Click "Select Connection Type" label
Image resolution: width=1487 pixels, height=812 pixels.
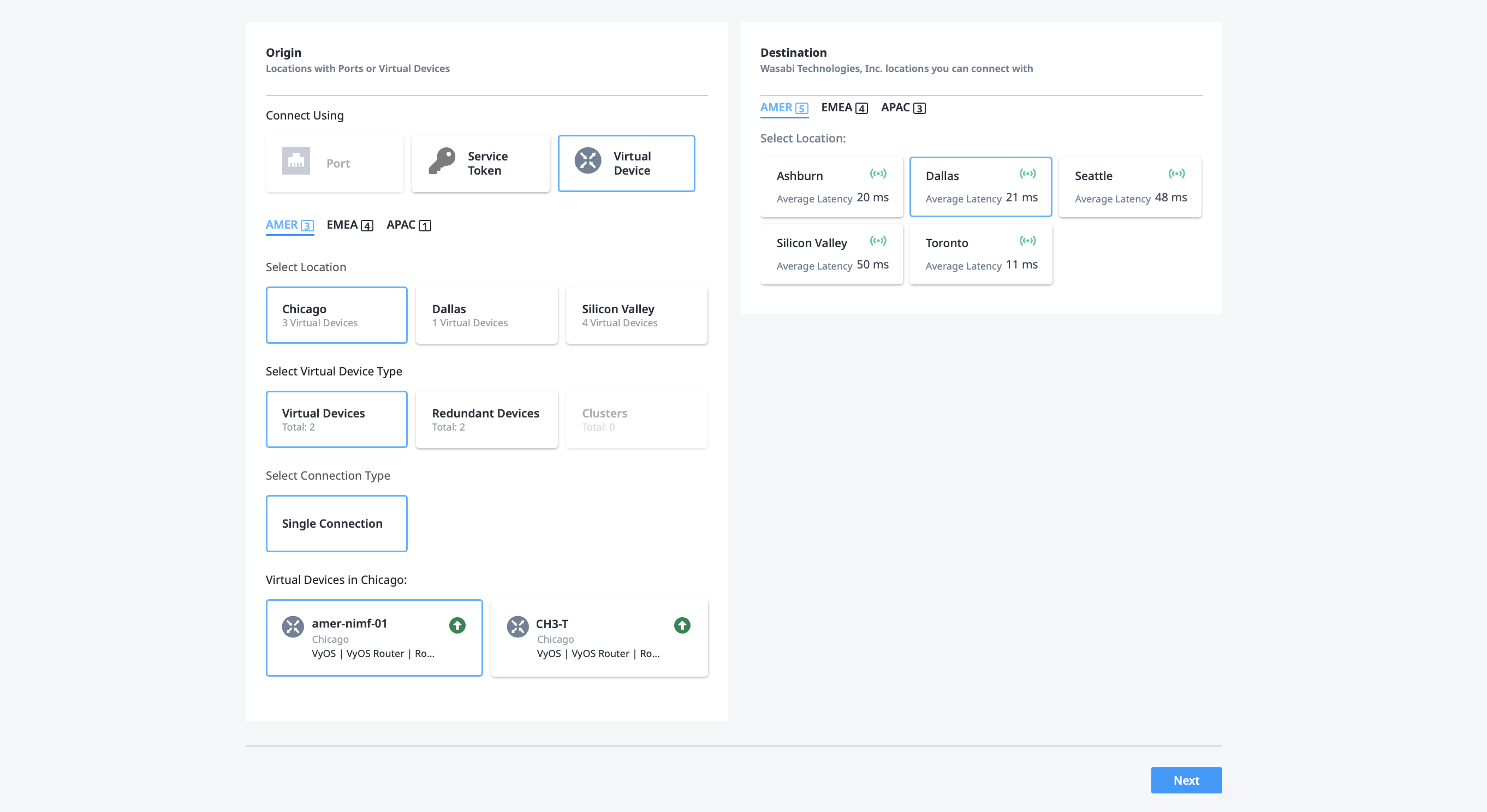pos(328,476)
